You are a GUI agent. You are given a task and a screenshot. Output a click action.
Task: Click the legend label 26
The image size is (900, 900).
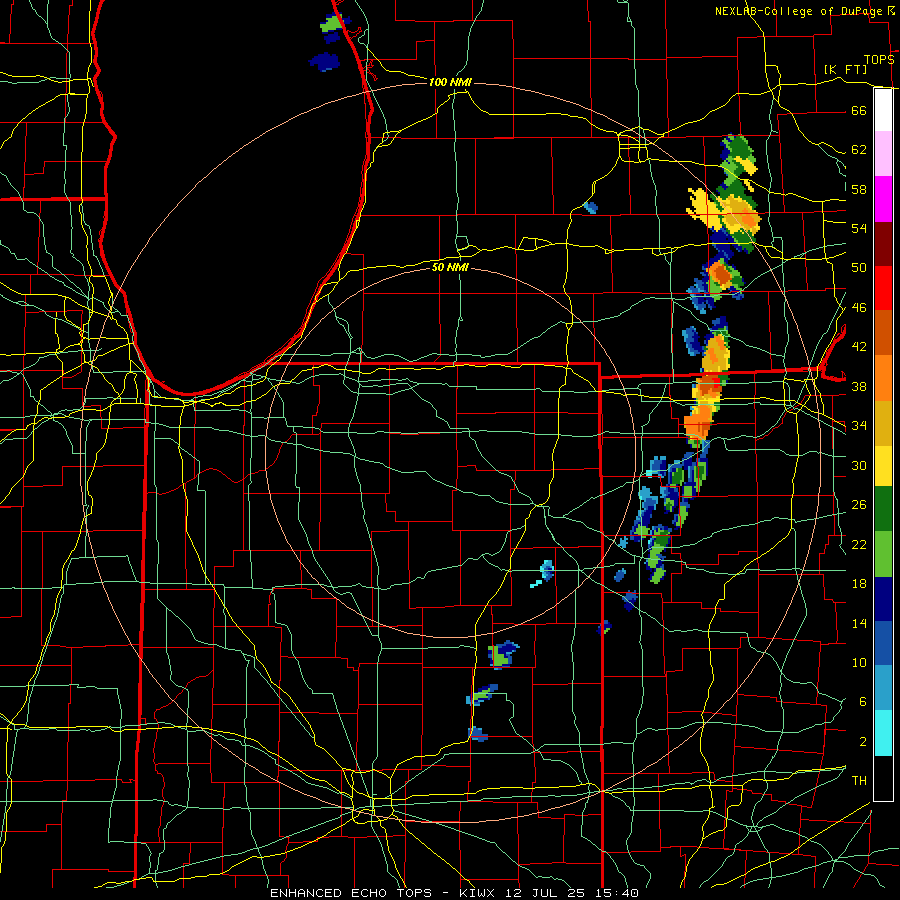tap(859, 505)
